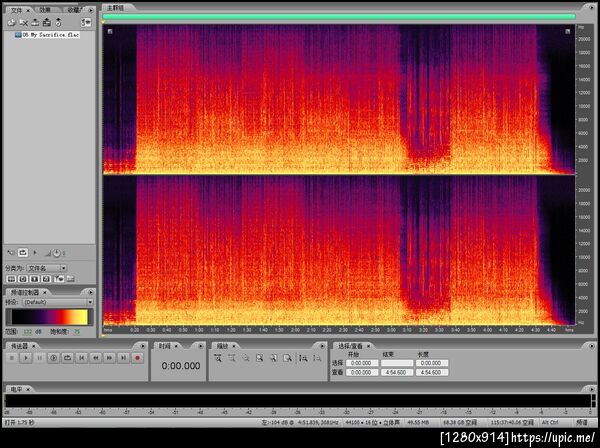600x448 pixels.
Task: Click the black level meter bar
Action: coord(298,401)
